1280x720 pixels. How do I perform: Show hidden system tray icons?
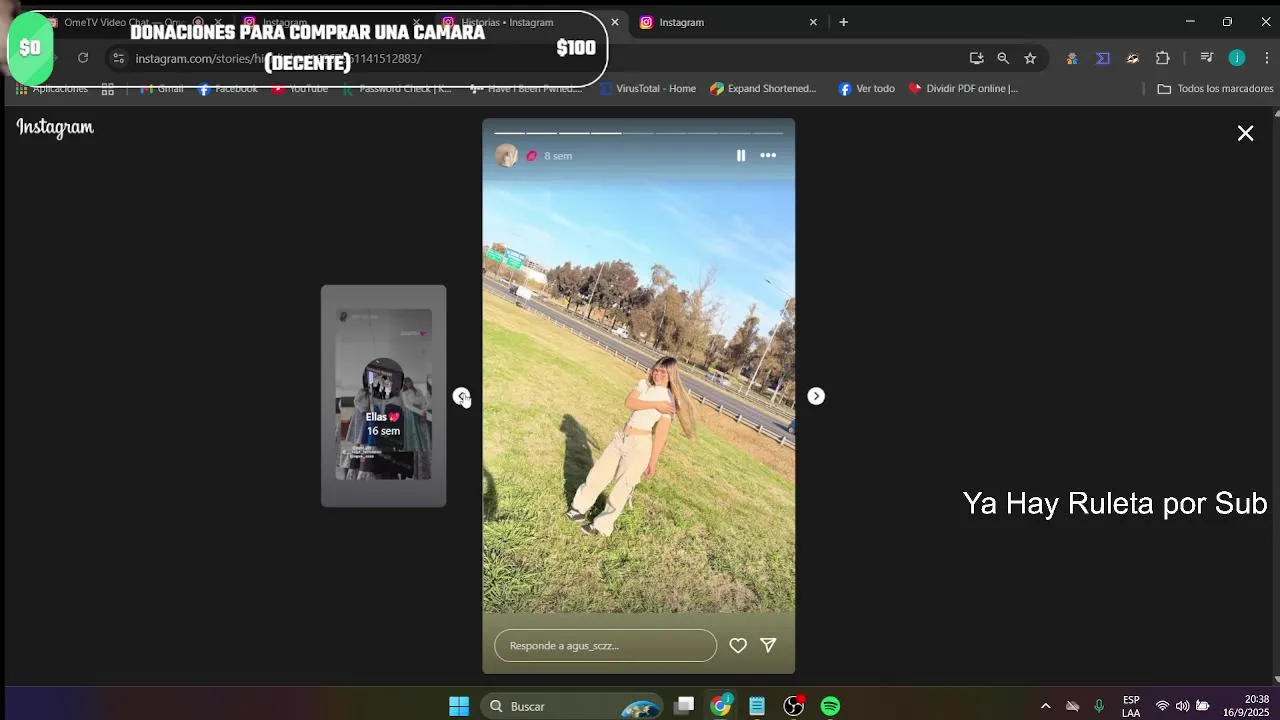pyautogui.click(x=1046, y=706)
